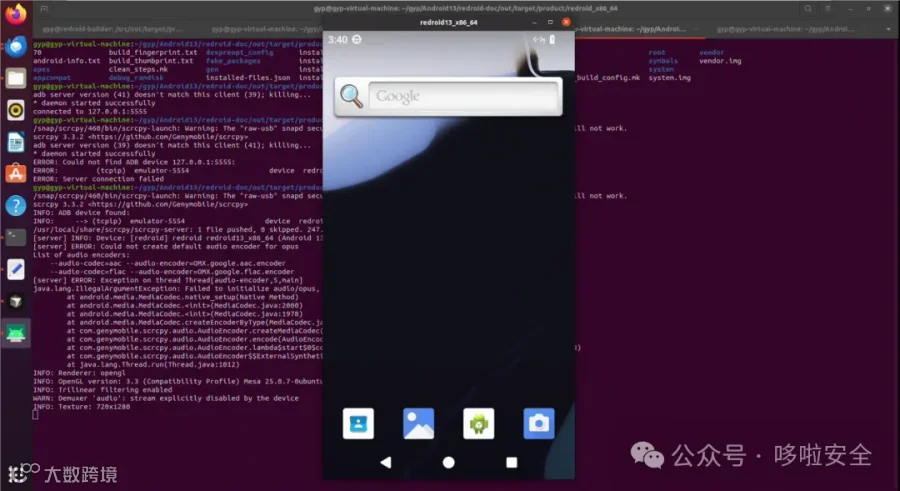The image size is (900, 491).
Task: Open the Help question mark icon
Action: pos(15,206)
